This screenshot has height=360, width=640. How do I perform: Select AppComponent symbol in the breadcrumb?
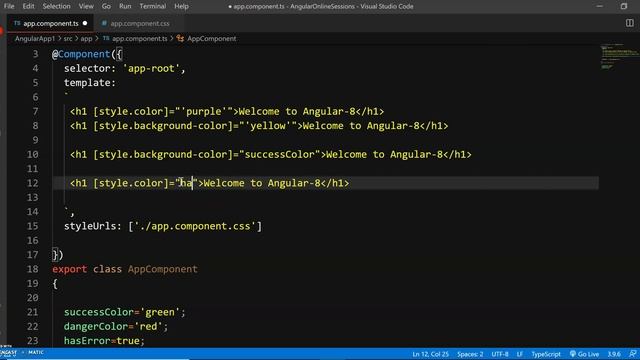[211, 38]
